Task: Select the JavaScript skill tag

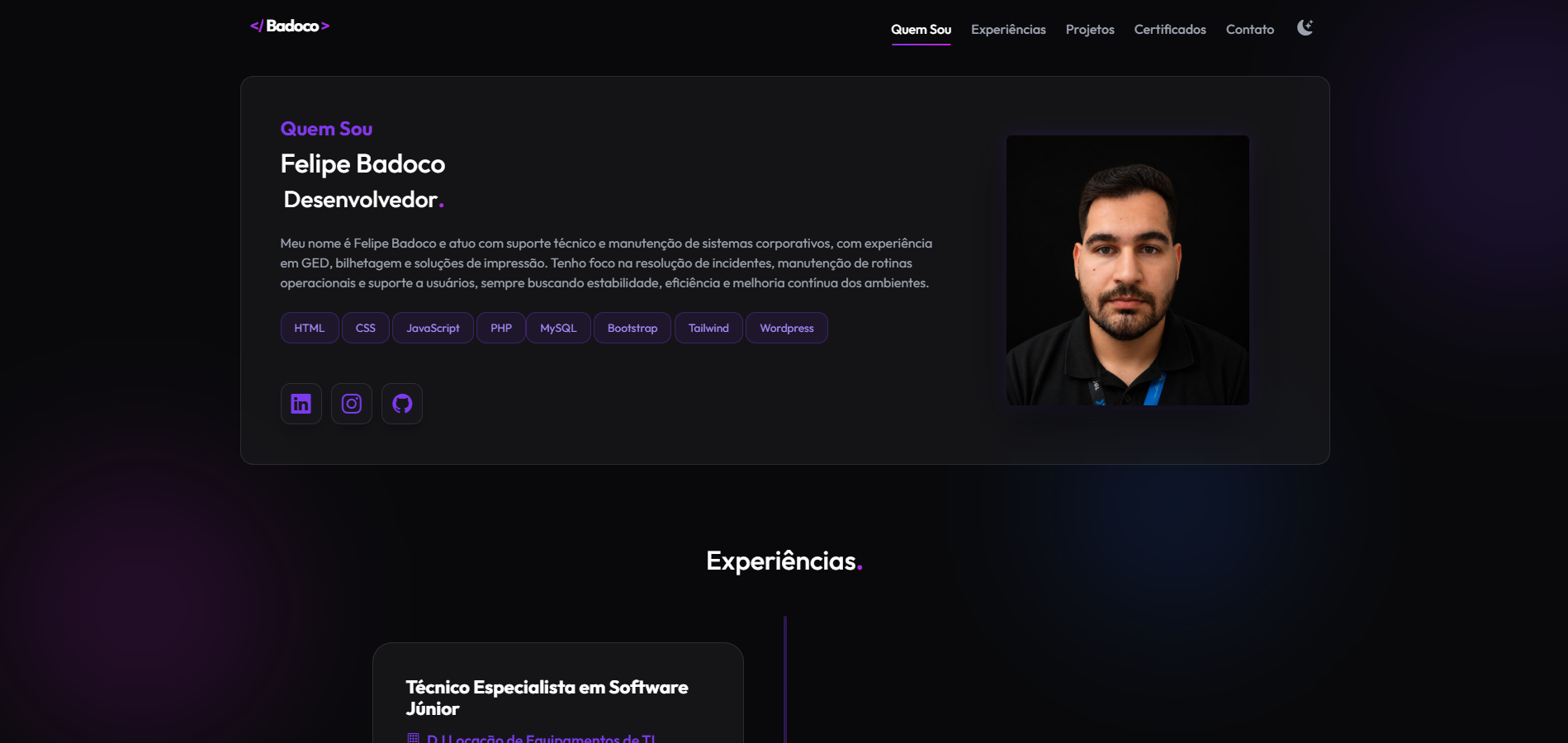Action: [433, 328]
